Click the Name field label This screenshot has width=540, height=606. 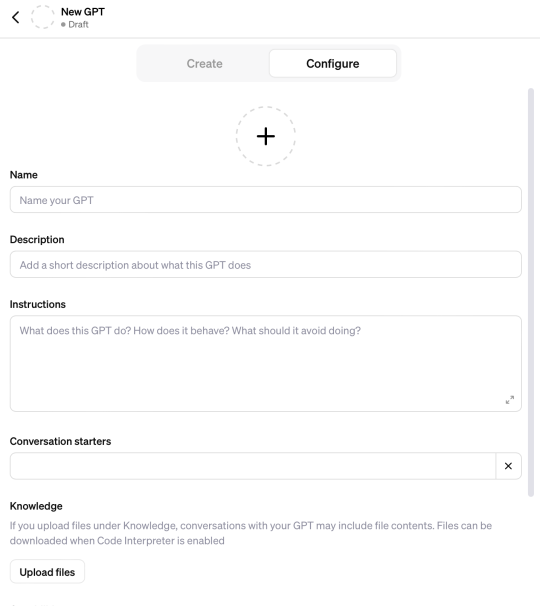tap(24, 175)
